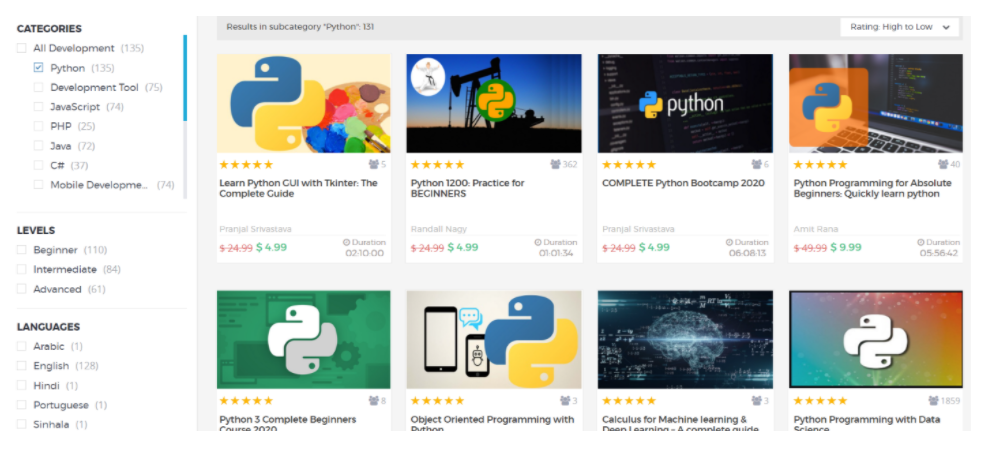This screenshot has width=987, height=461.
Task: Click five-star rating on Learn Python GUI card
Action: pyautogui.click(x=246, y=164)
